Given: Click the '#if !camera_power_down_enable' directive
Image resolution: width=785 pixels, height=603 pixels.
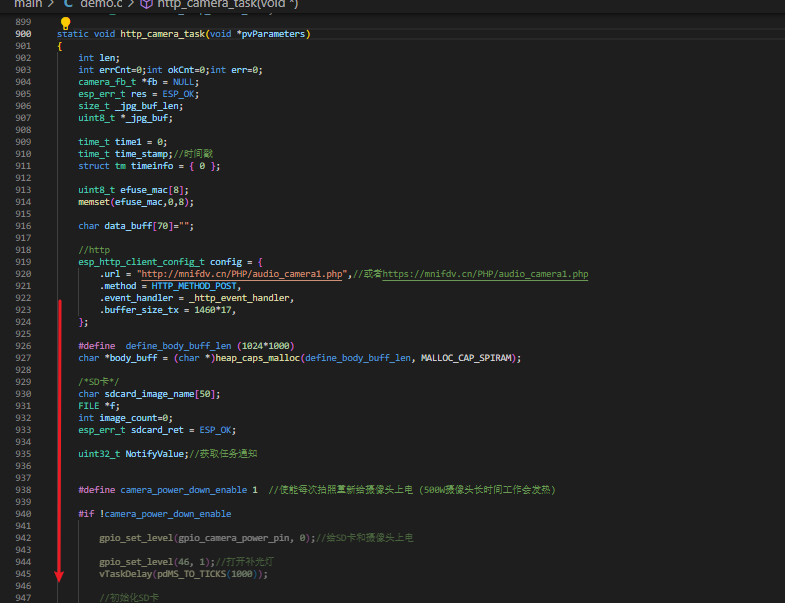Looking at the screenshot, I should pos(155,514).
